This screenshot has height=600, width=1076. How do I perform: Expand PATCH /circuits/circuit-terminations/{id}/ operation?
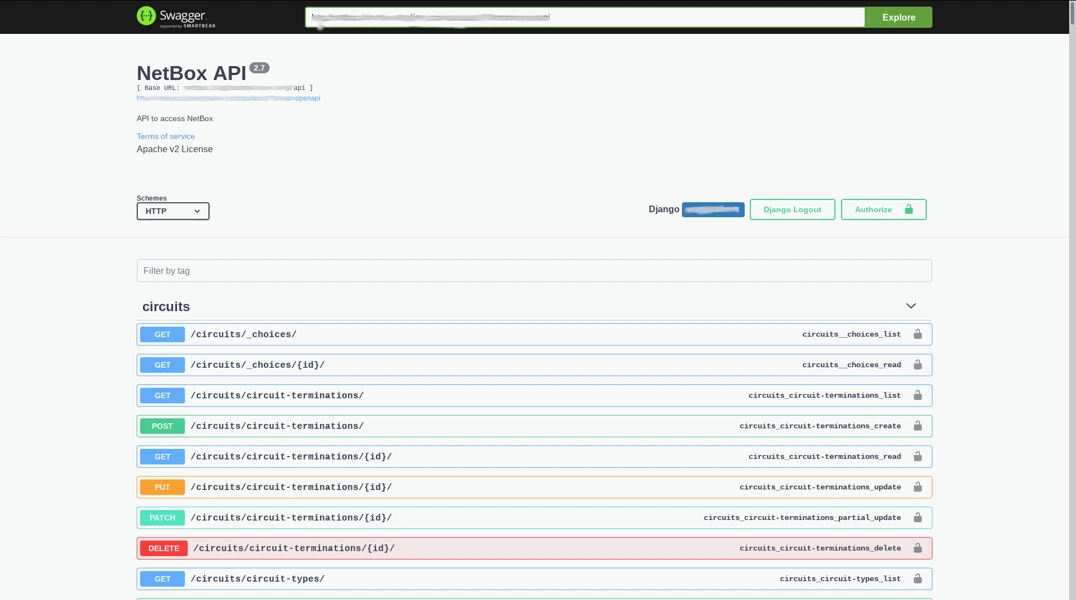pyautogui.click(x=534, y=518)
